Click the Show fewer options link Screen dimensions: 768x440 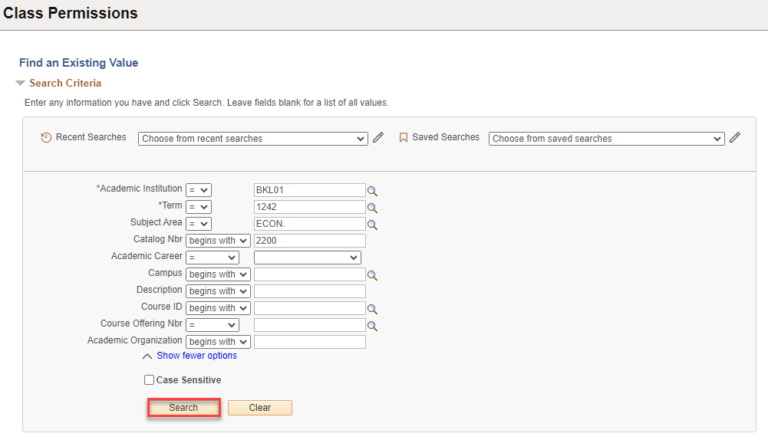click(x=196, y=355)
